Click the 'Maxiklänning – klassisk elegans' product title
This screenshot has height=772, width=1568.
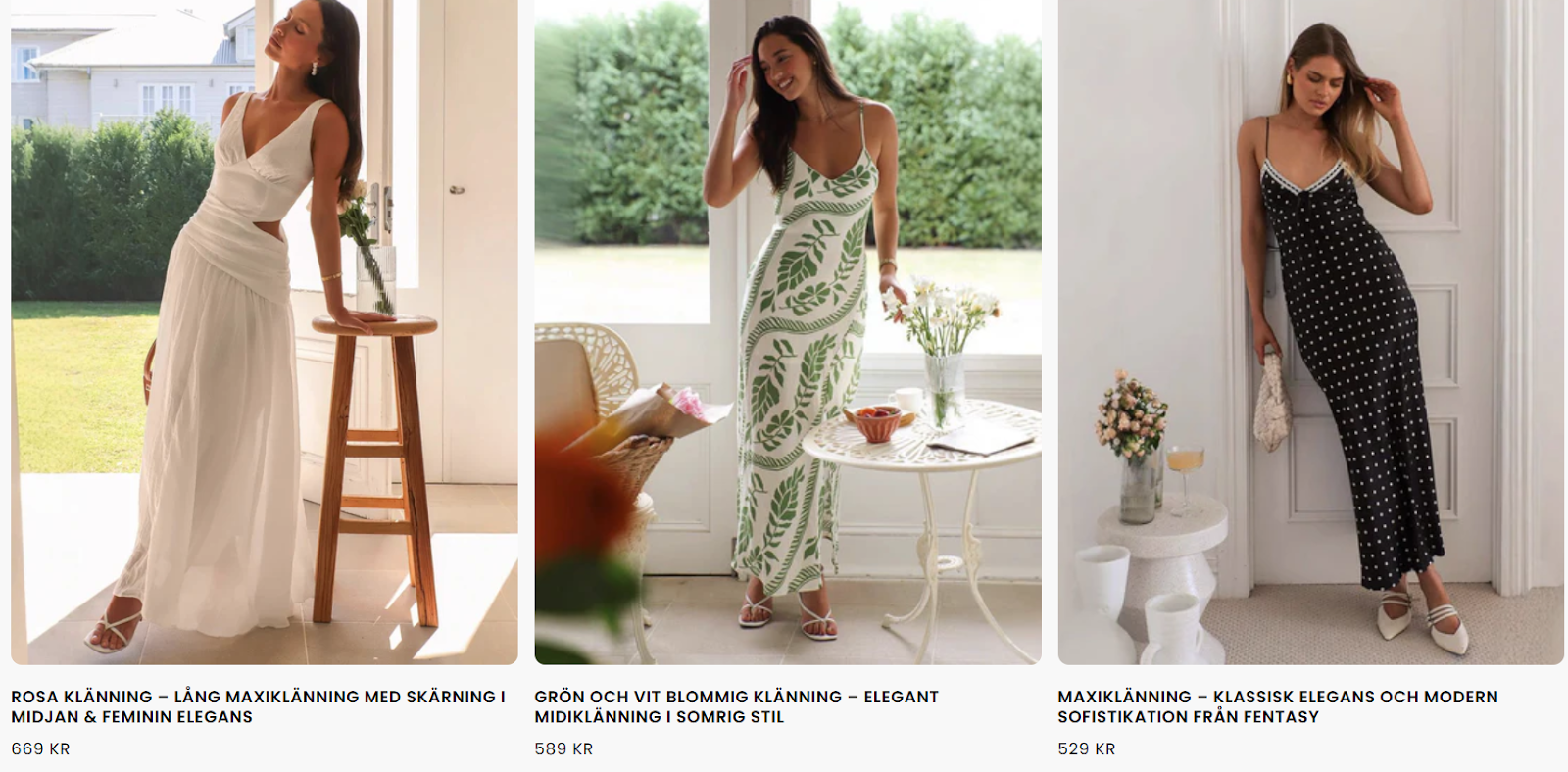(x=1278, y=706)
